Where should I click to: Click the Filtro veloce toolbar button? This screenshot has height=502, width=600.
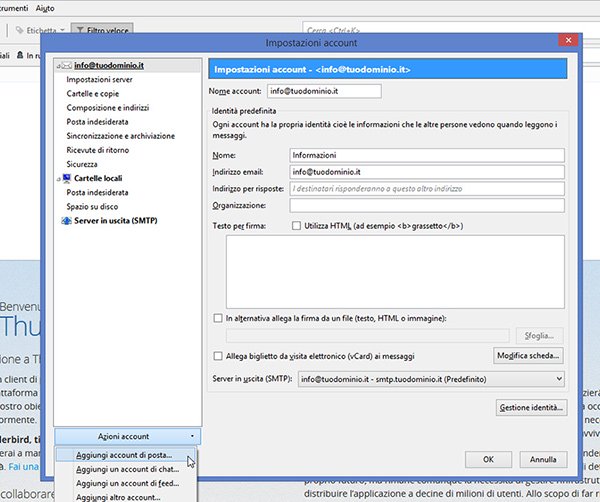click(x=102, y=30)
